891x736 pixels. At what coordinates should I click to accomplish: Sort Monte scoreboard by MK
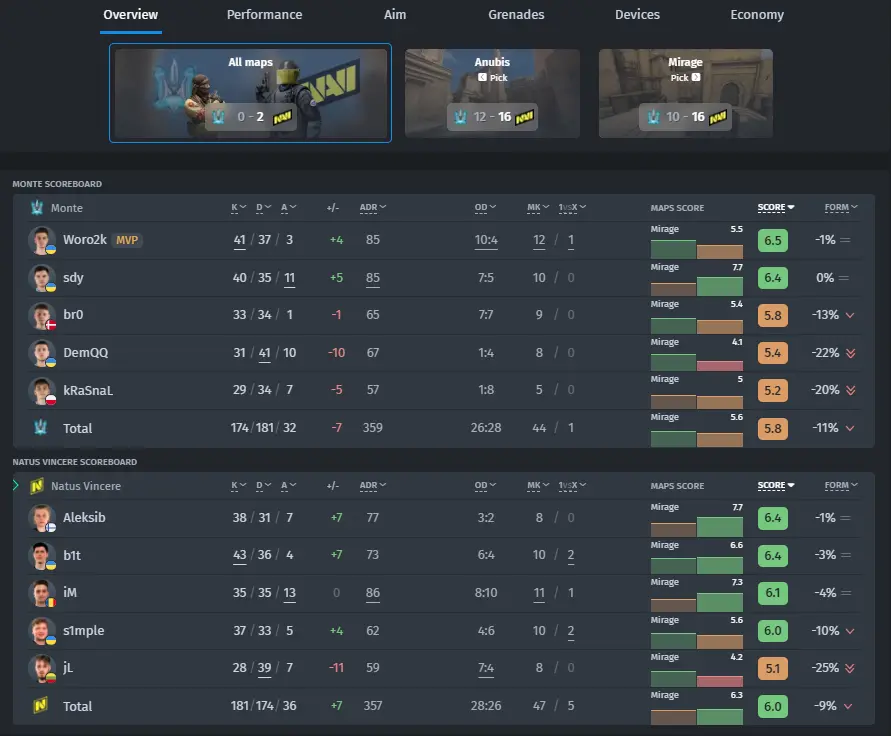coord(538,207)
